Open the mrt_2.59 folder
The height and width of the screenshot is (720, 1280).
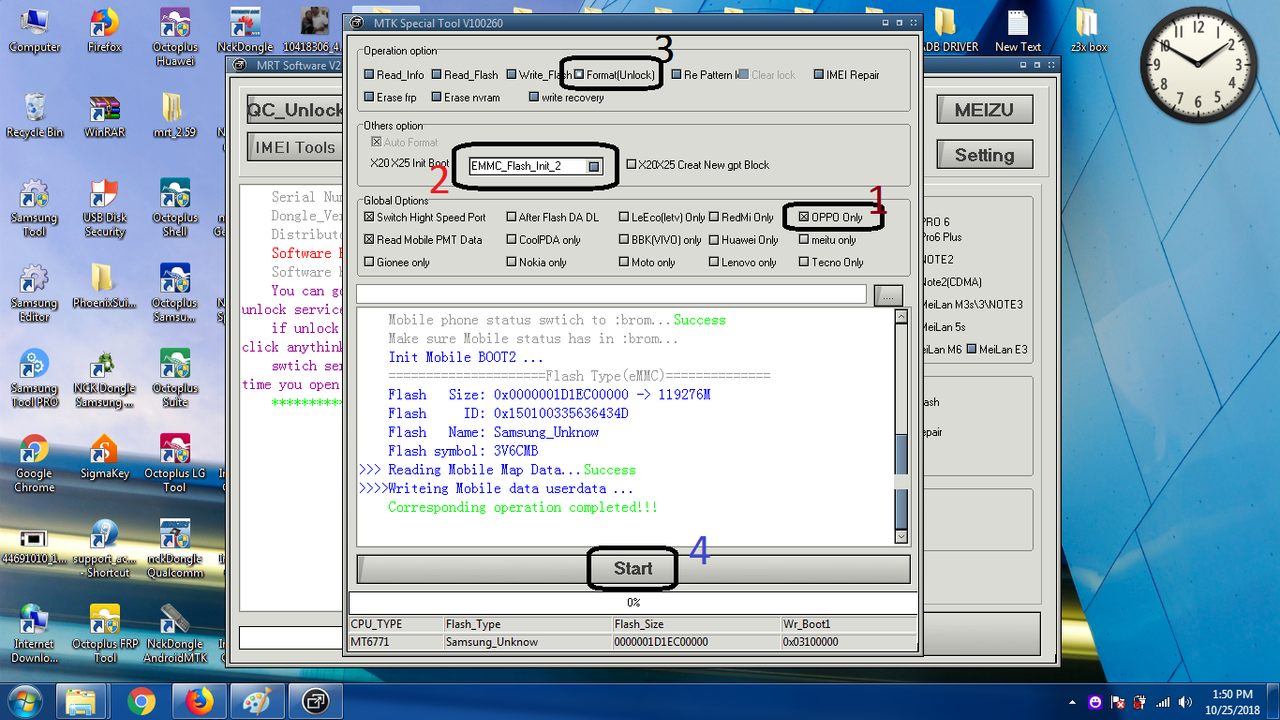[174, 115]
